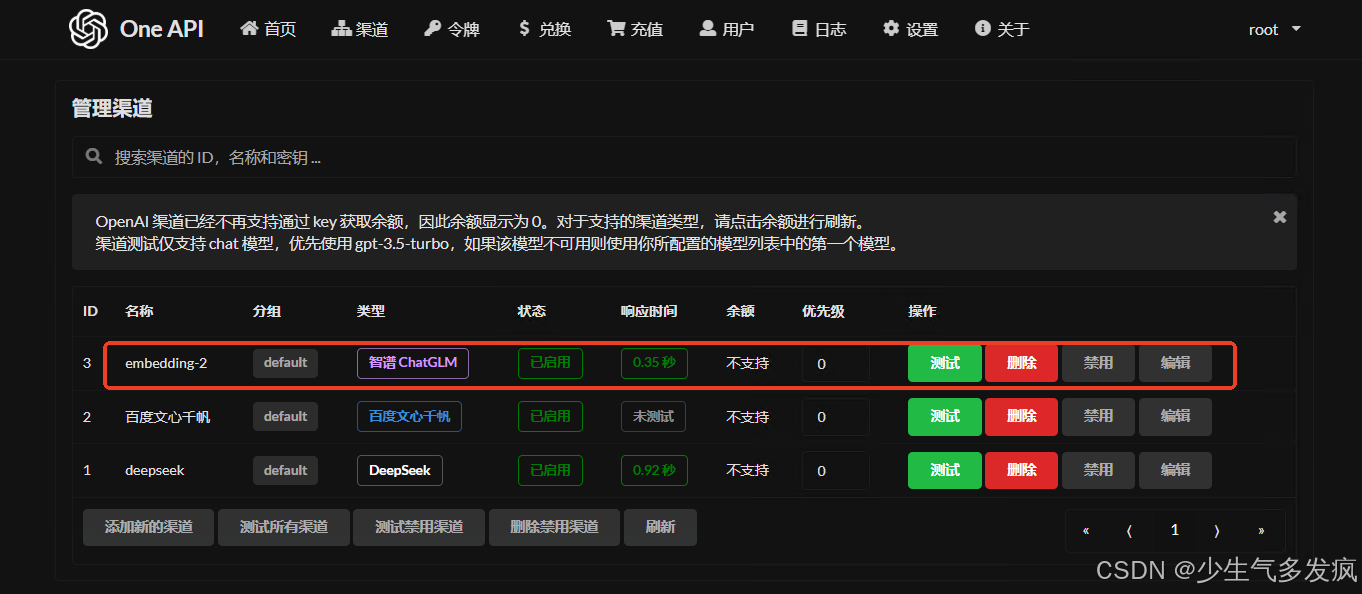Click 已启用 status of embedding-2
Viewport: 1362px width, 594px height.
click(x=550, y=362)
